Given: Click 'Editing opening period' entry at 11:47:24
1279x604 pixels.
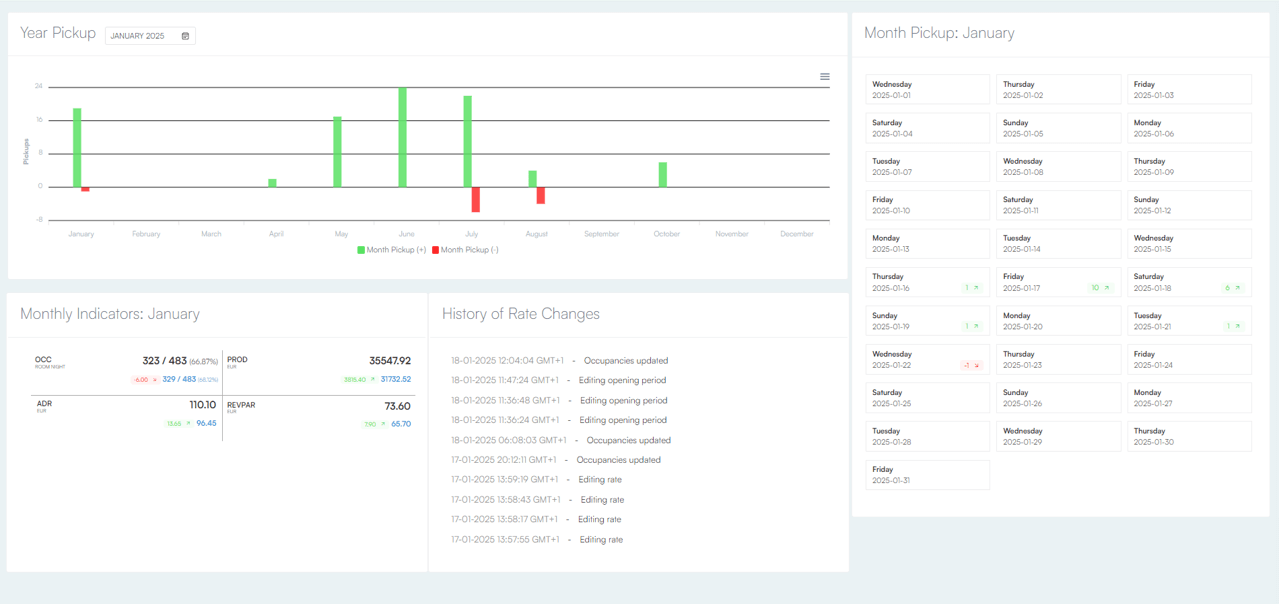Looking at the screenshot, I should click(x=558, y=381).
